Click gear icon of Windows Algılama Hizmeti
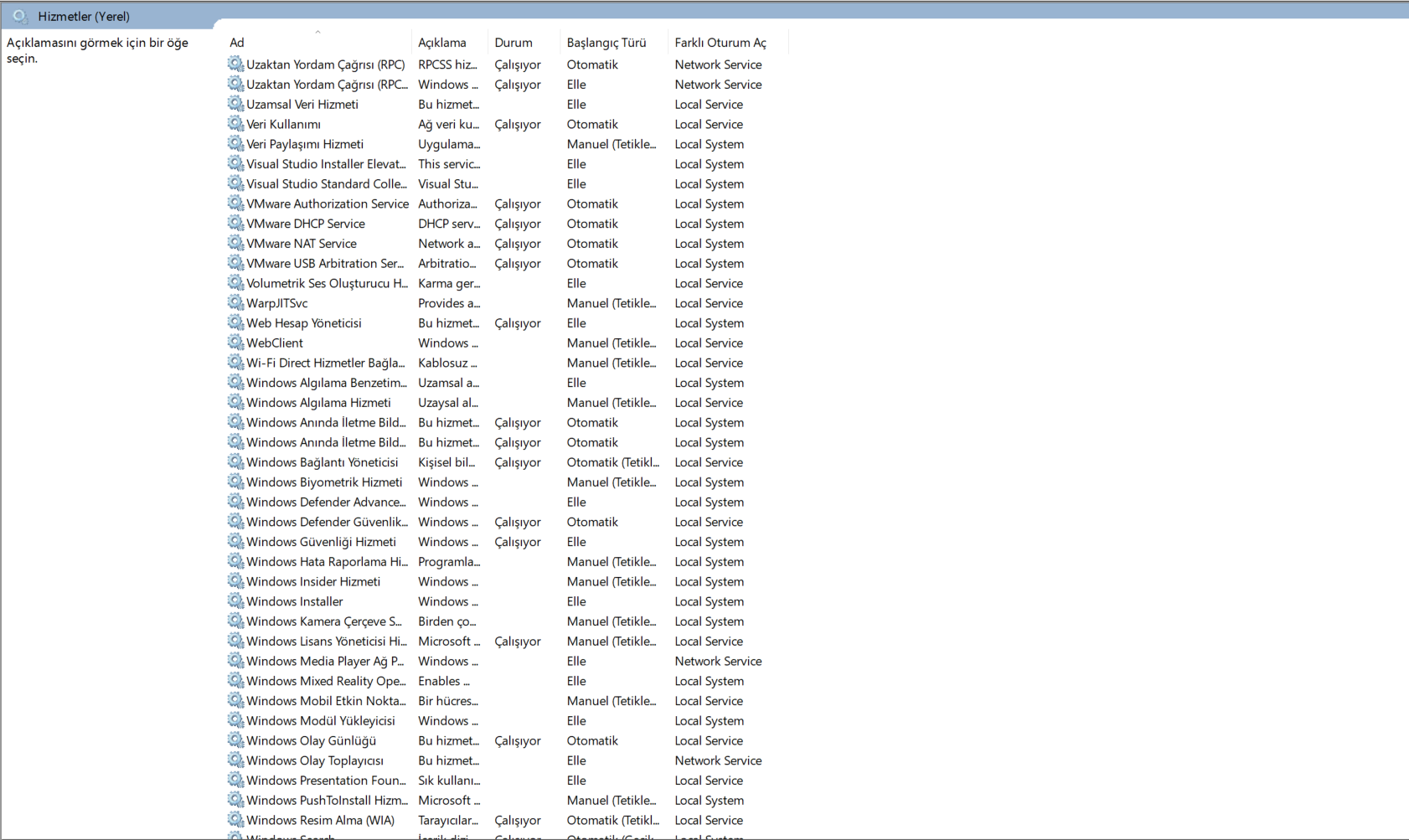 pos(235,403)
